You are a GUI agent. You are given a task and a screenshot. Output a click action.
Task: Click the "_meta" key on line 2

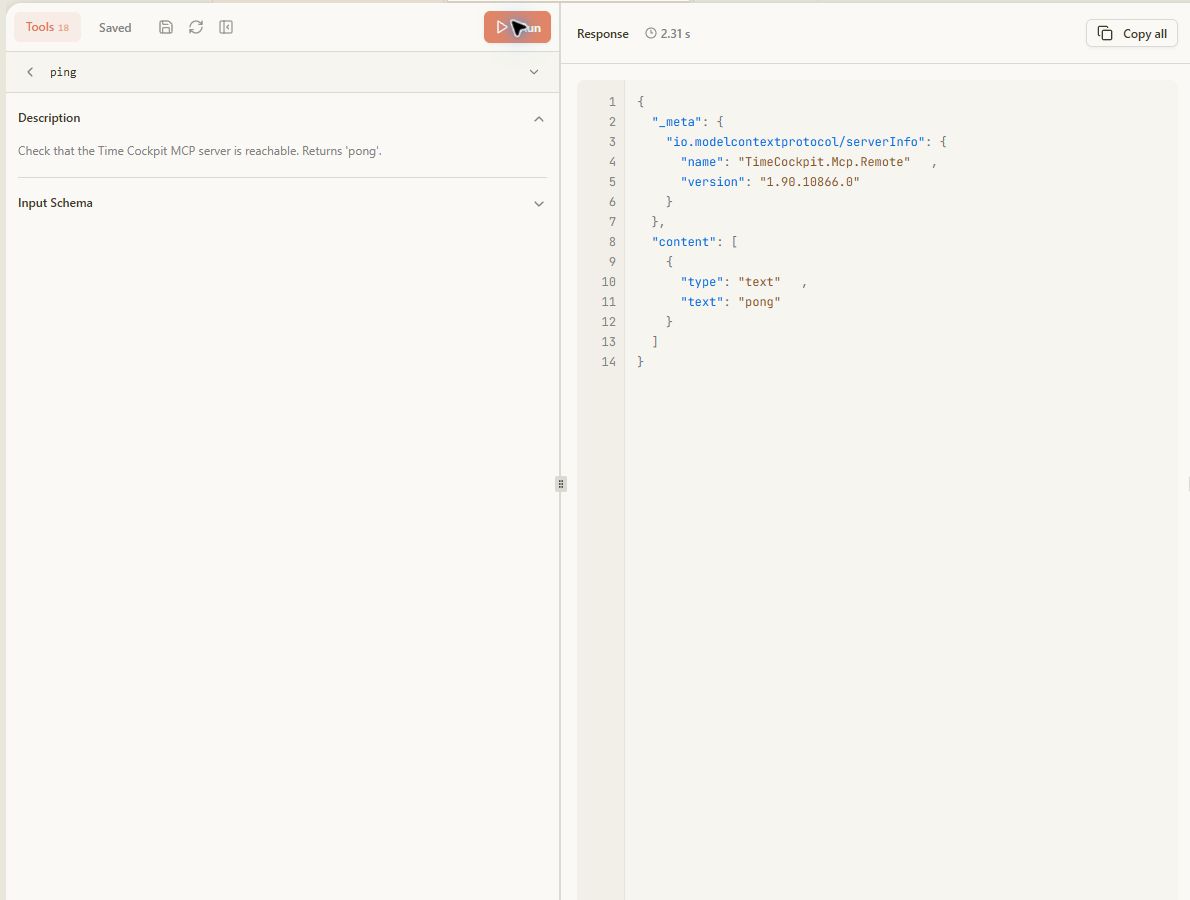click(676, 121)
